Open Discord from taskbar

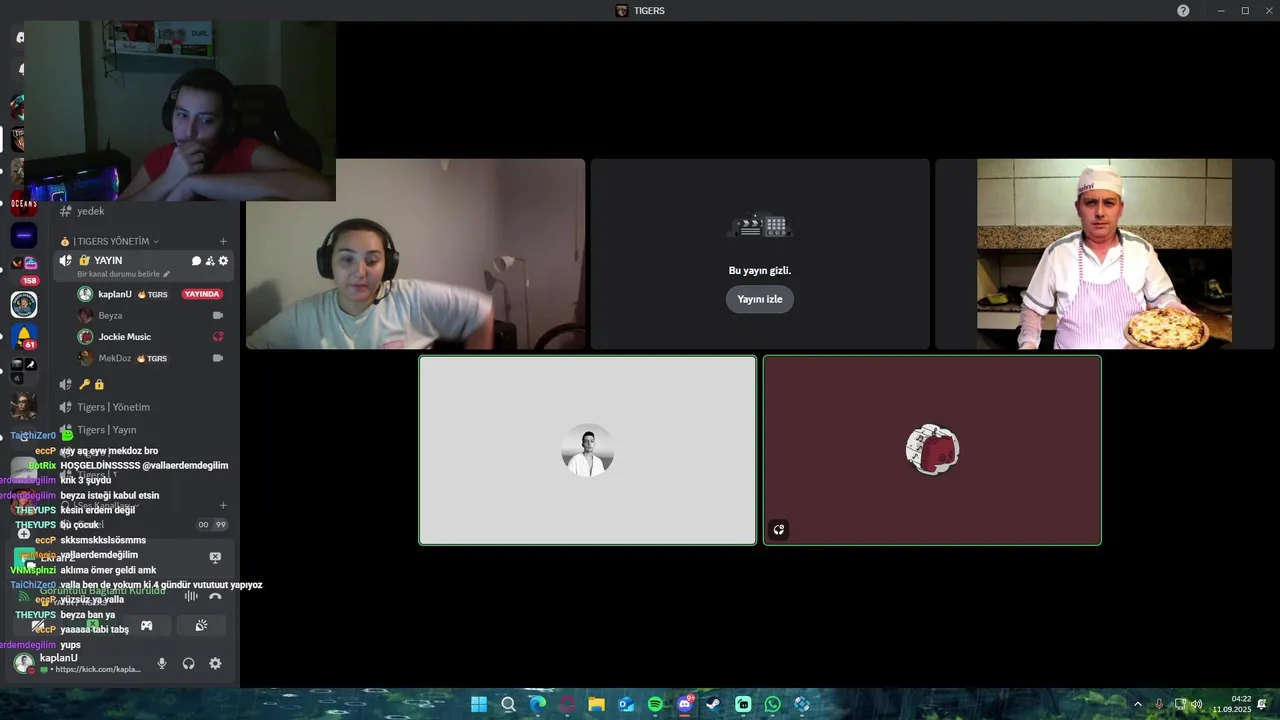(x=685, y=704)
